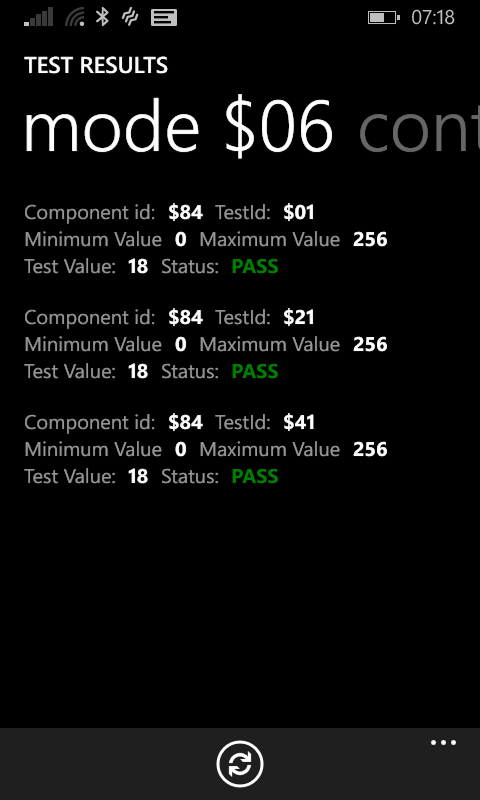This screenshot has width=480, height=800.
Task: Select the 'mode $06' pivot header
Action: 178,128
